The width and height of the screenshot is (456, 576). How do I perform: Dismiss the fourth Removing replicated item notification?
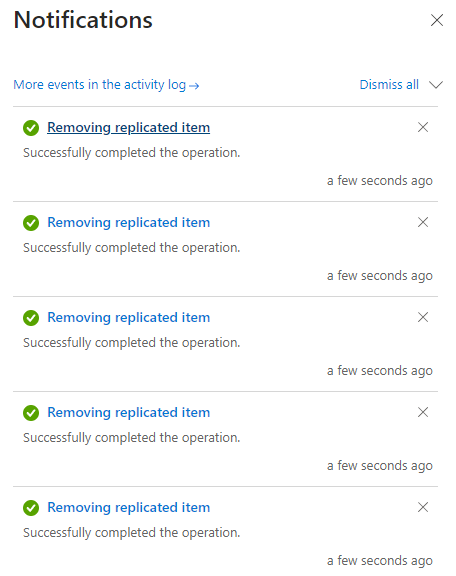[423, 412]
